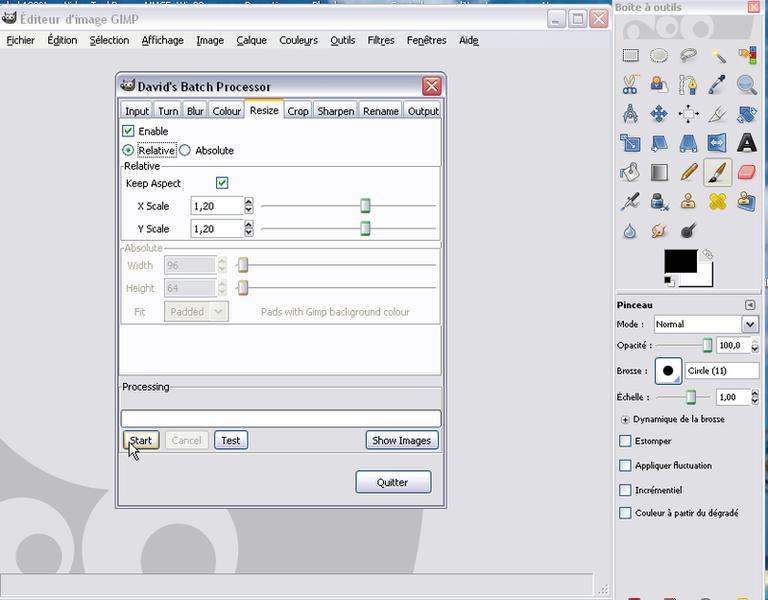
Task: Select the Measure compass tool
Action: [x=630, y=114]
